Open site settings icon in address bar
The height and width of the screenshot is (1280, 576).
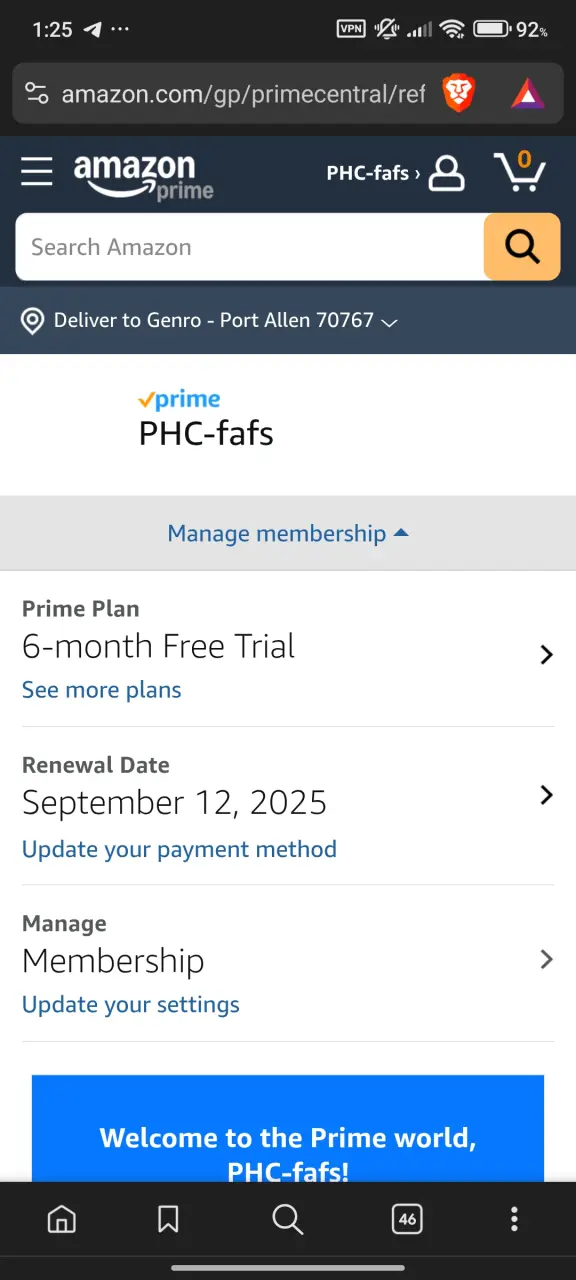(37, 94)
